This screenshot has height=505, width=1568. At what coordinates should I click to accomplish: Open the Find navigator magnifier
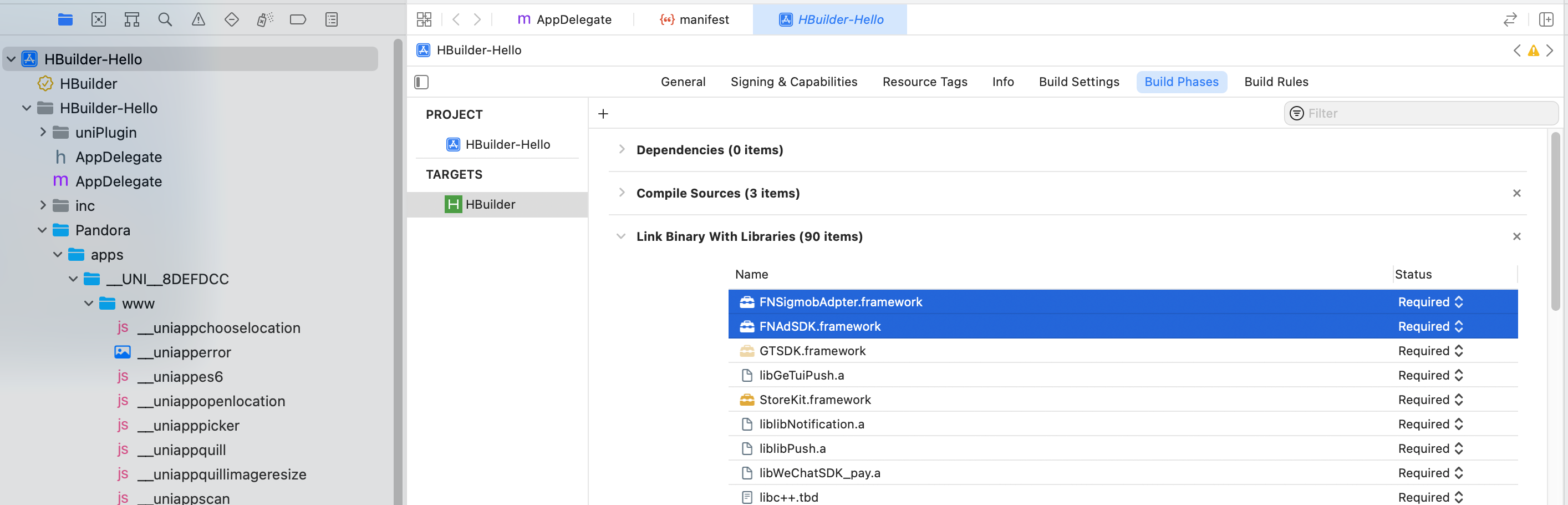pyautogui.click(x=165, y=19)
